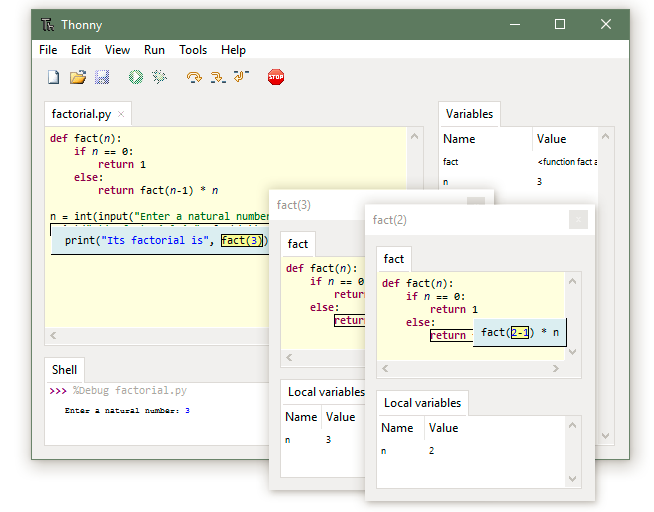Close the factorial.py editor tab
The height and width of the screenshot is (512, 654).
click(121, 115)
